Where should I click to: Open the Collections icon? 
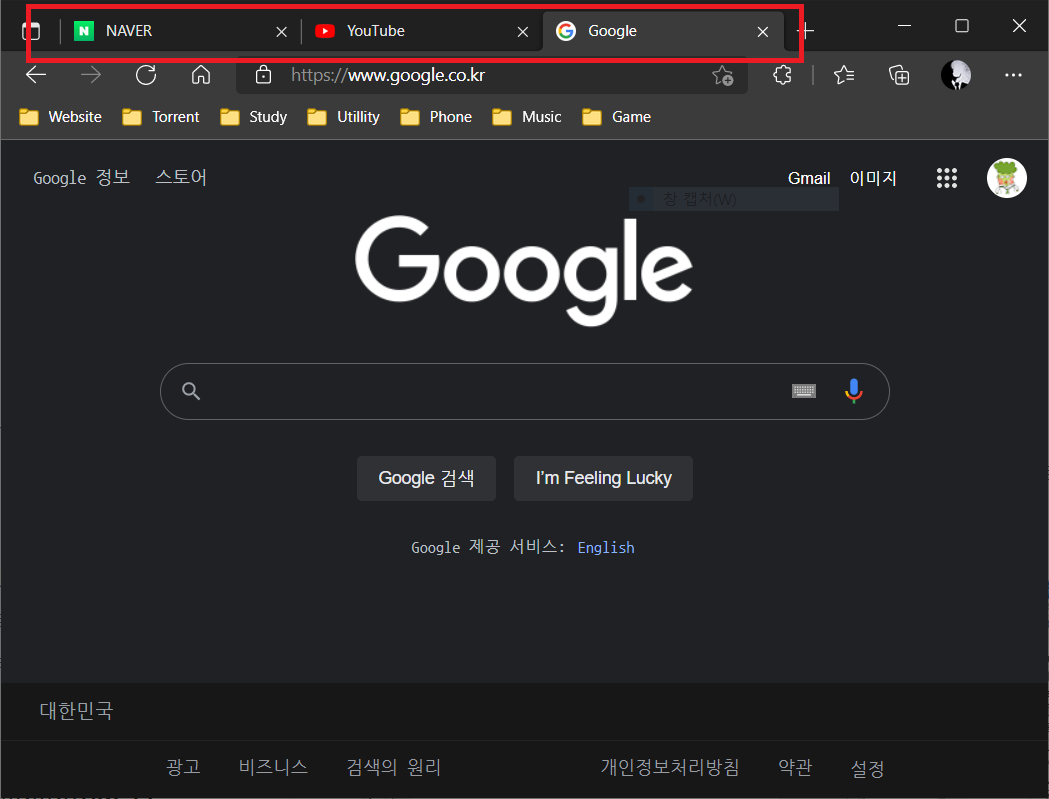coord(898,75)
